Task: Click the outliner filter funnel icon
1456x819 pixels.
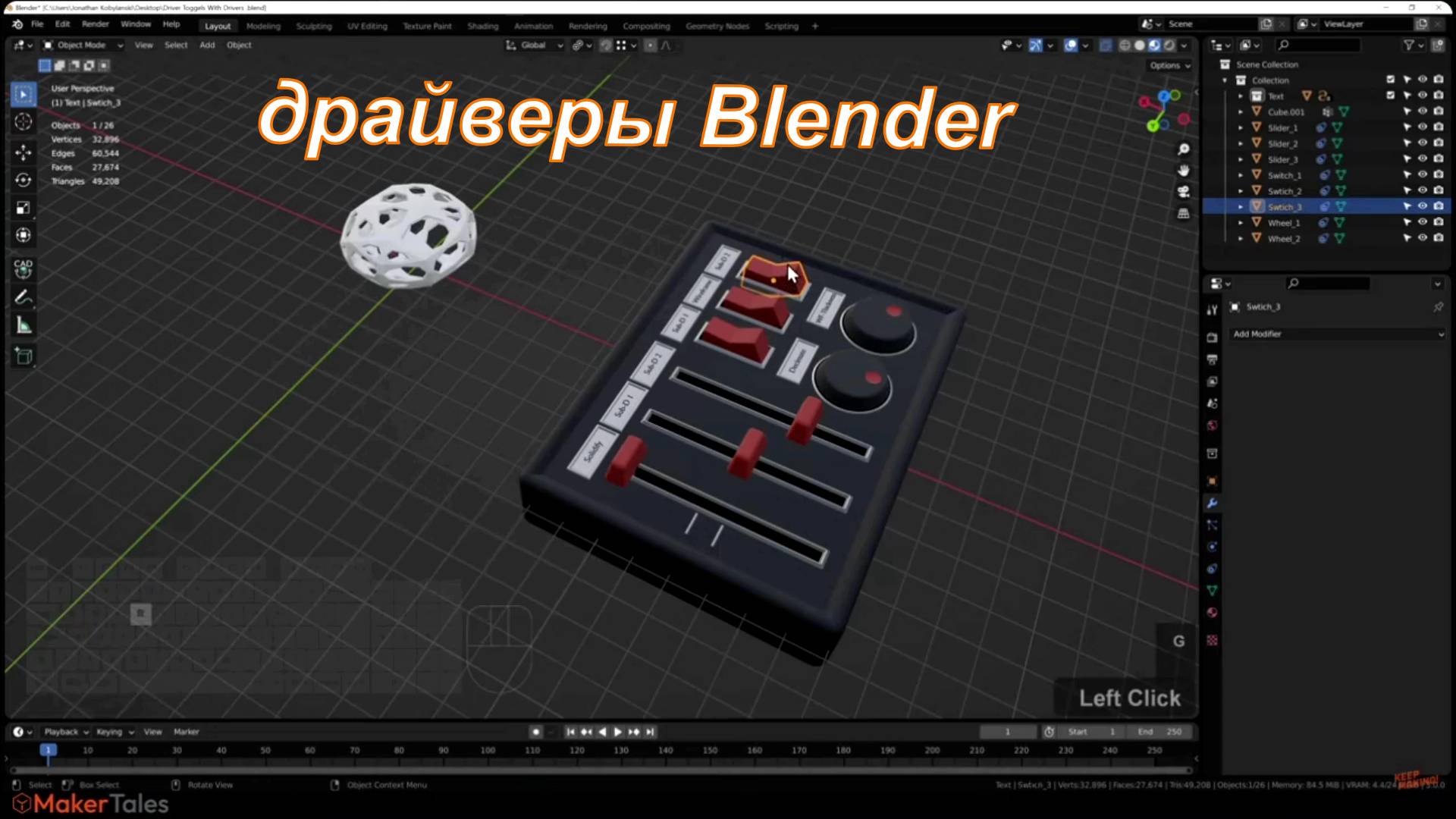Action: [x=1408, y=45]
